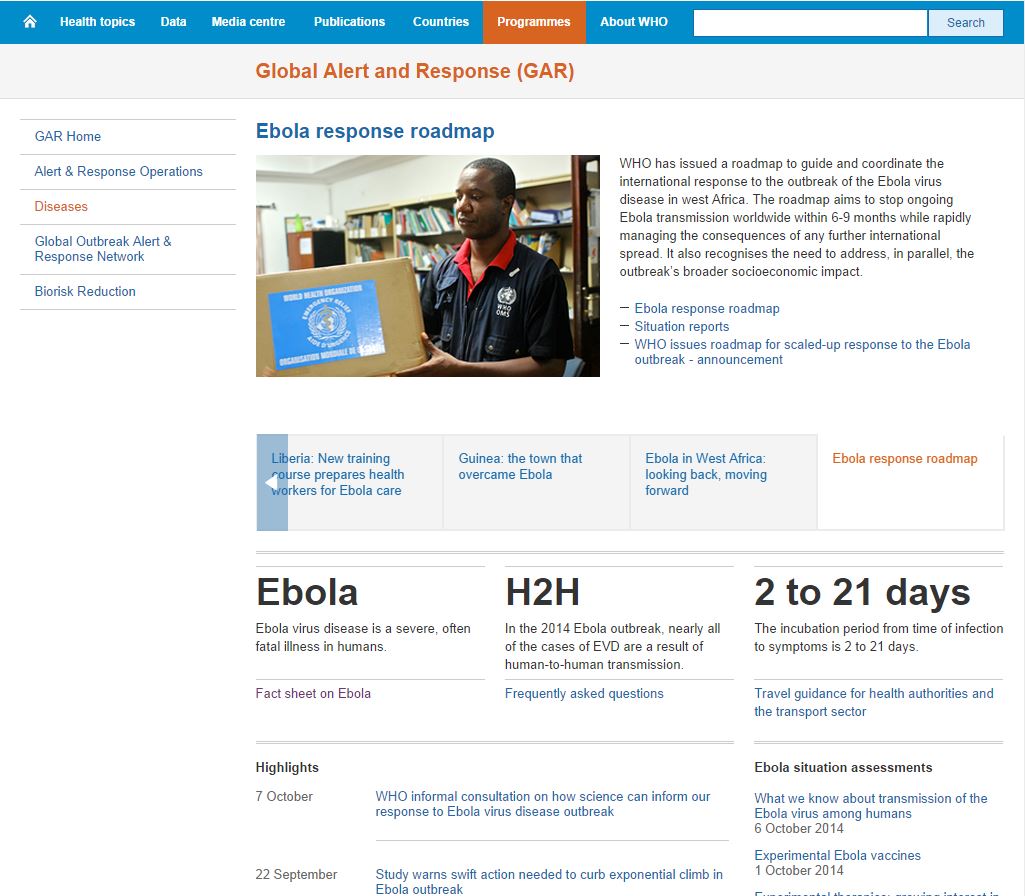This screenshot has width=1025, height=896.
Task: Open Frequently asked questions link
Action: click(x=584, y=694)
